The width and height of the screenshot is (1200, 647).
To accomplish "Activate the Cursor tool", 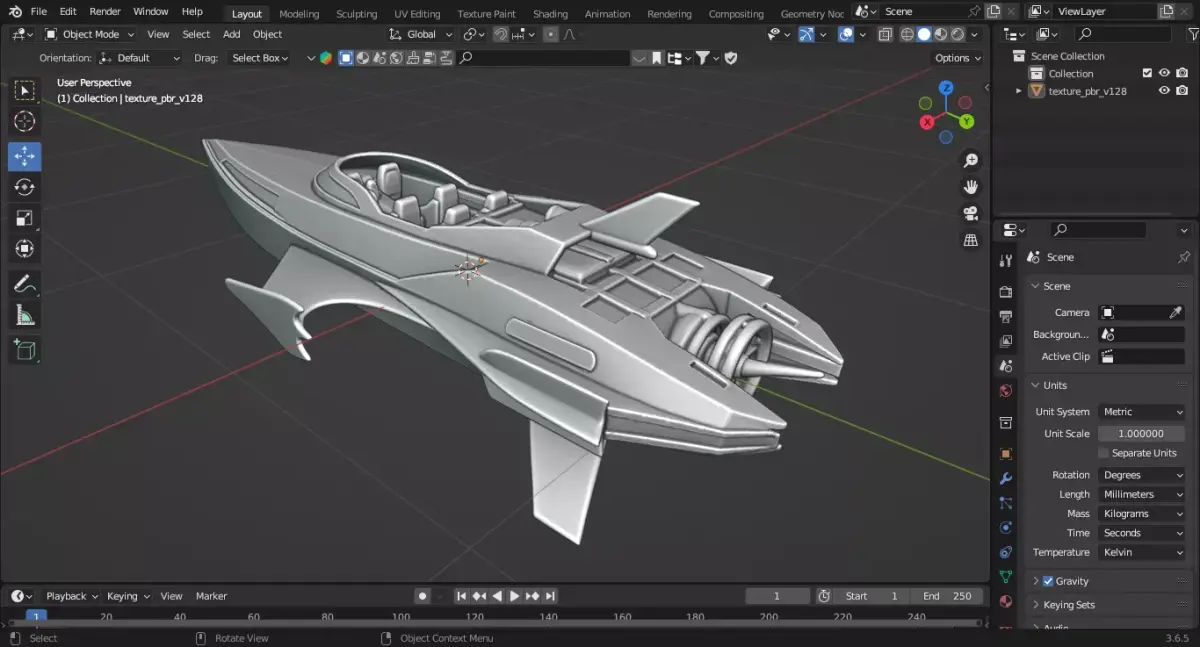I will pyautogui.click(x=25, y=122).
